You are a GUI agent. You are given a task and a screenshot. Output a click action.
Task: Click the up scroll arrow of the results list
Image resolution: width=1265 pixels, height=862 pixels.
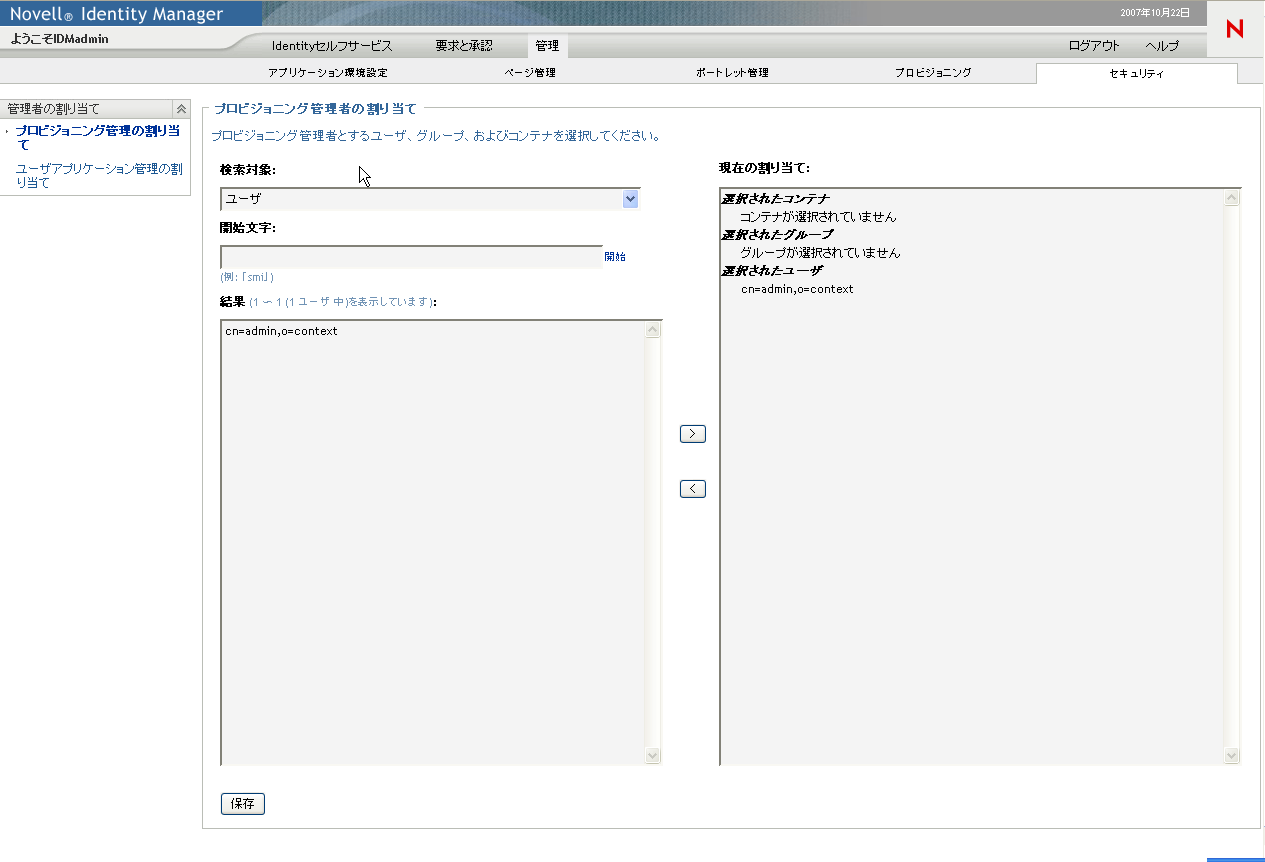coord(653,327)
